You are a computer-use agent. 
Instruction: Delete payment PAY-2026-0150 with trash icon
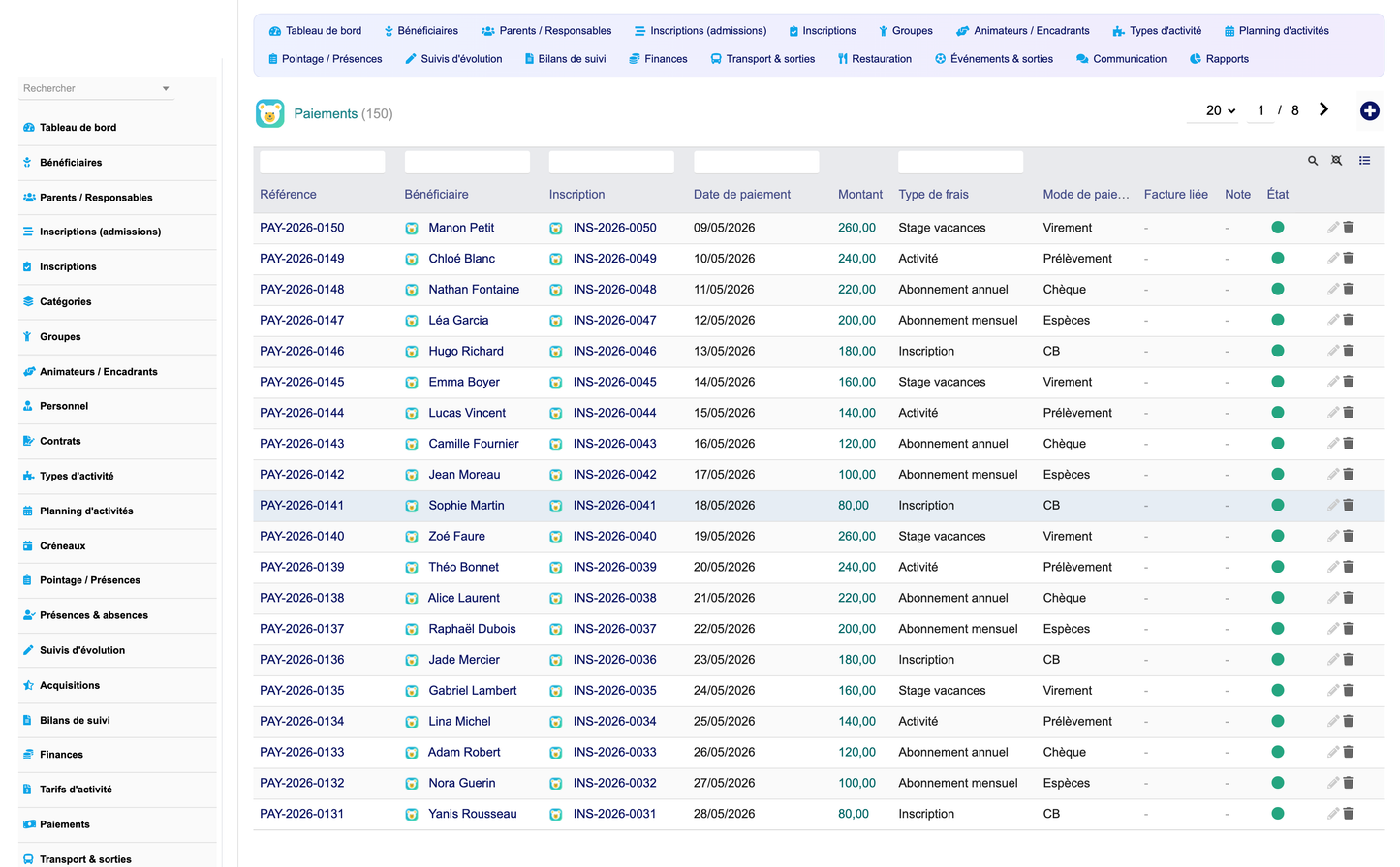point(1349,228)
